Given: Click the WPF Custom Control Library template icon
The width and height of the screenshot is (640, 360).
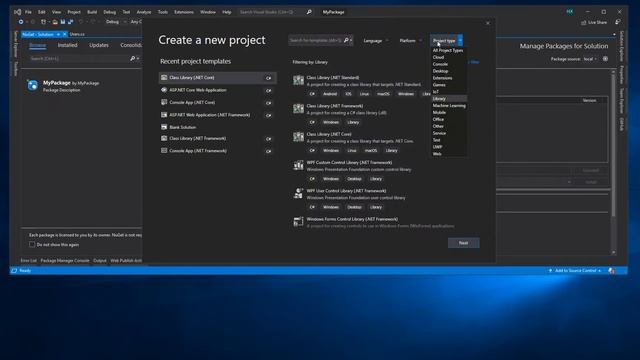Looking at the screenshot, I should 298,165.
